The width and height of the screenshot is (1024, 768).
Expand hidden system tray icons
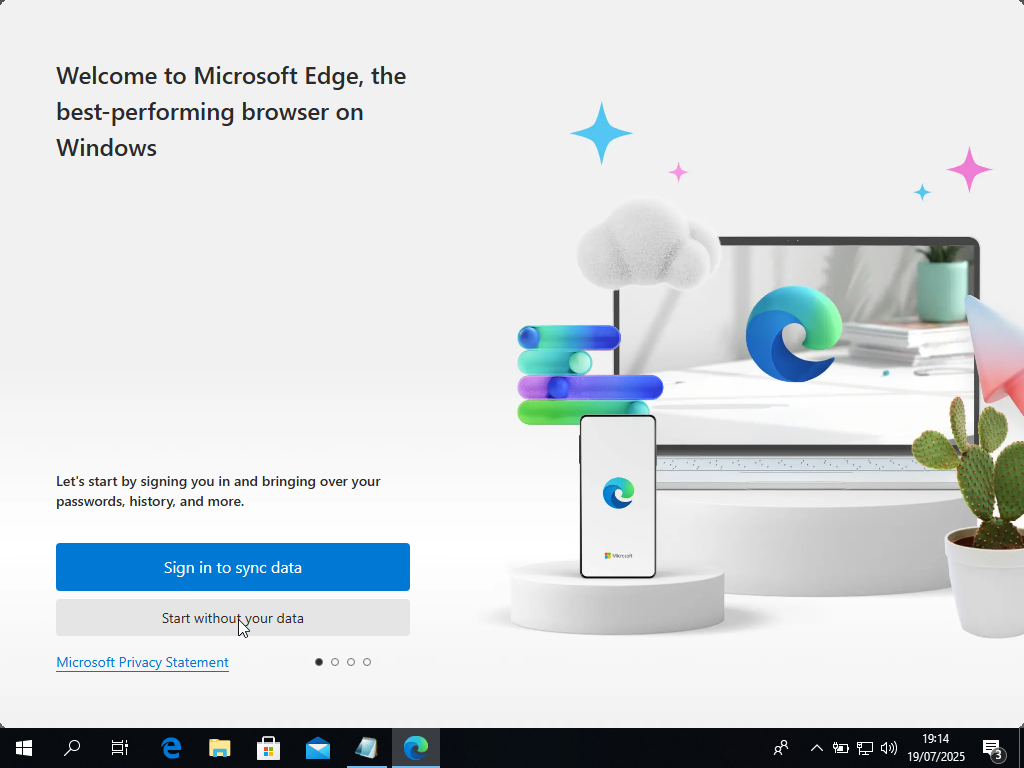(x=816, y=747)
